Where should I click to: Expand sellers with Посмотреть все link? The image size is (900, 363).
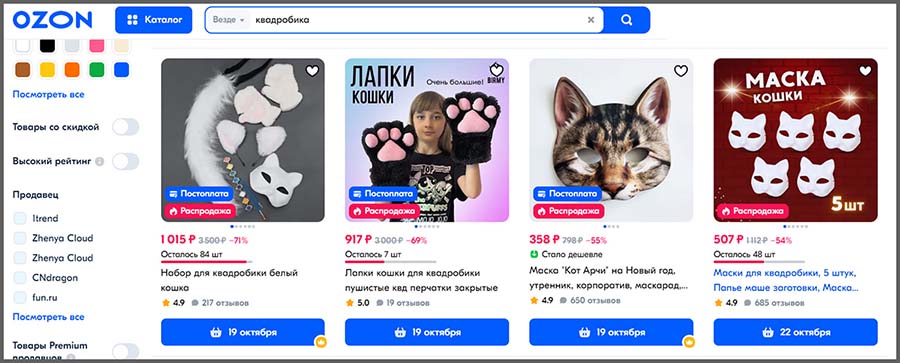tap(48, 316)
